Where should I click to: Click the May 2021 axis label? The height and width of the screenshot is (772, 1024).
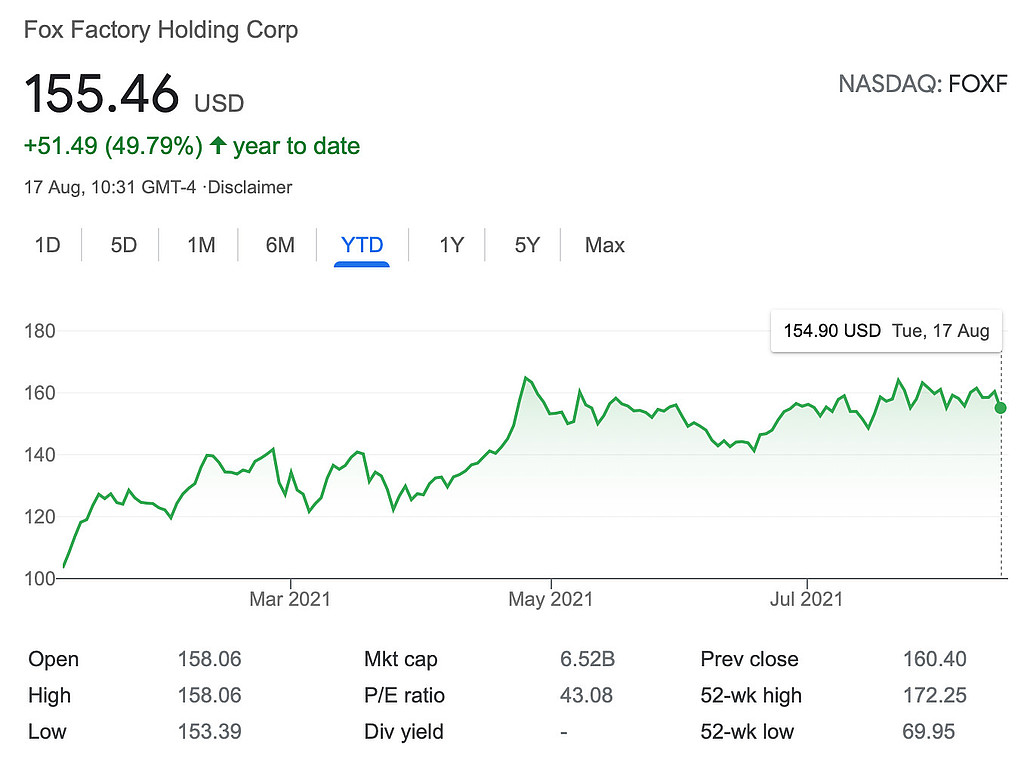click(551, 600)
